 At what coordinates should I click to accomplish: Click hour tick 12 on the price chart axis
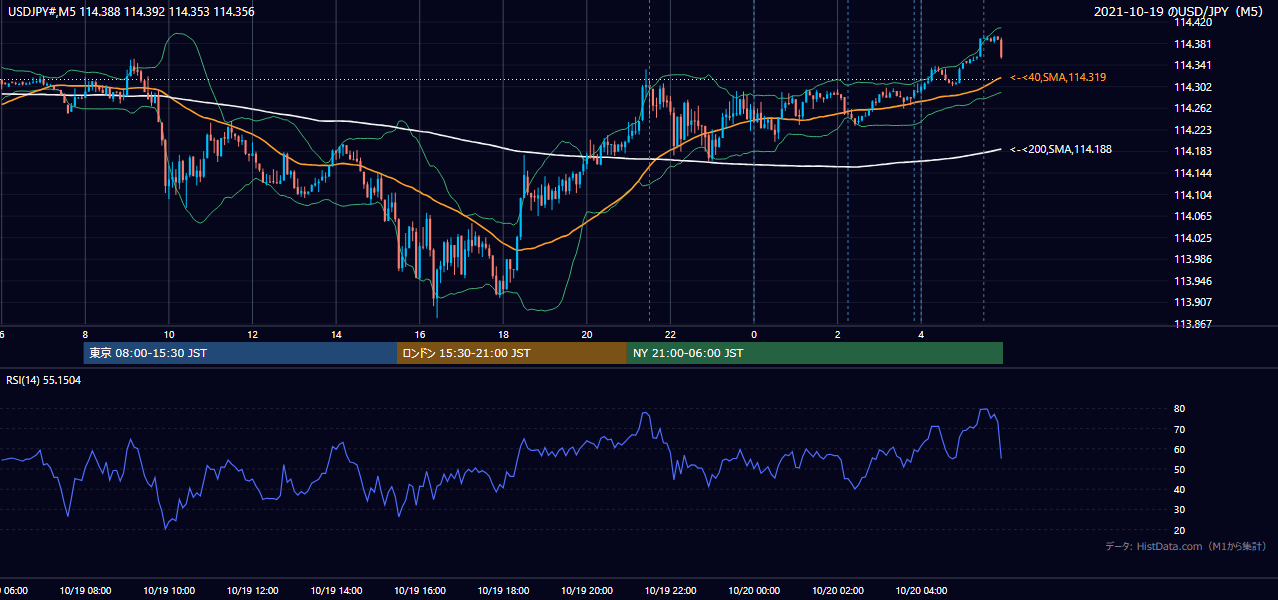click(x=252, y=334)
